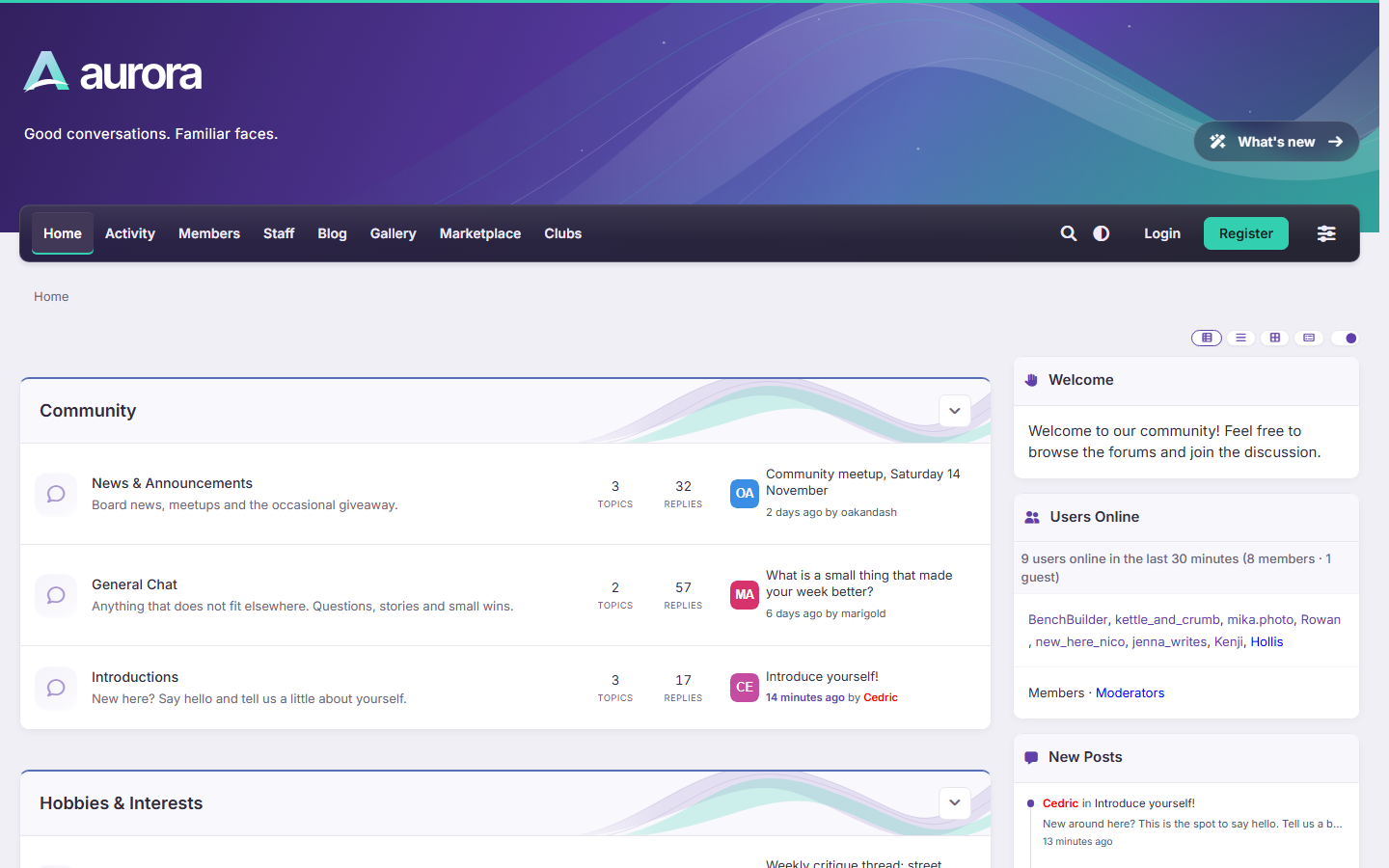Open Community category heading

coord(88,411)
